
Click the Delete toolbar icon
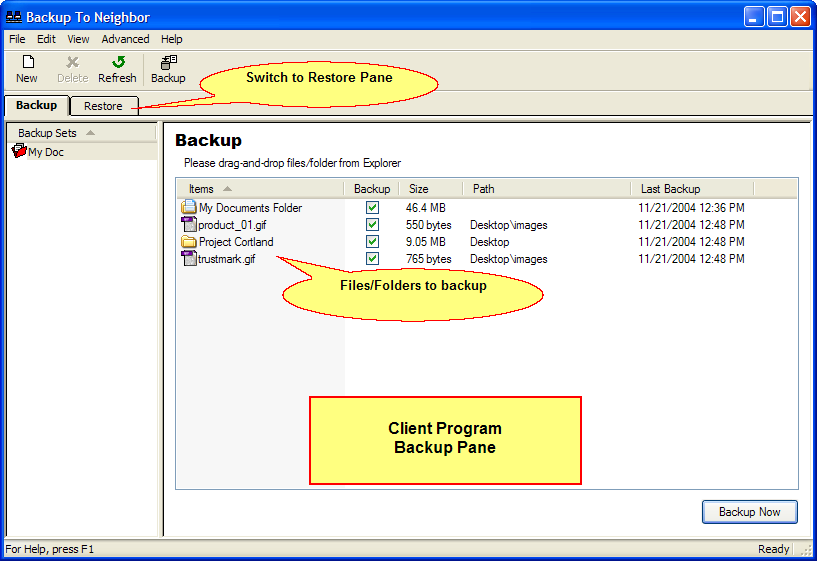(72, 63)
